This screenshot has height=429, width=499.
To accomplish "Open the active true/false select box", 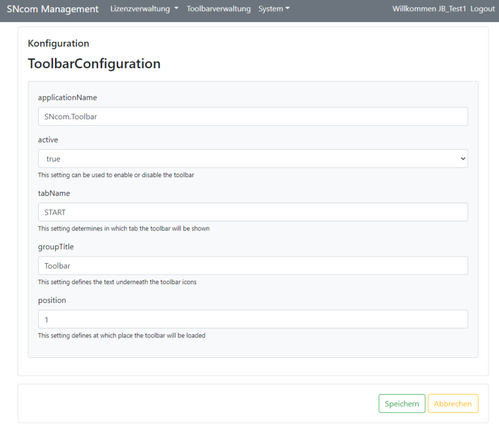I will (253, 159).
